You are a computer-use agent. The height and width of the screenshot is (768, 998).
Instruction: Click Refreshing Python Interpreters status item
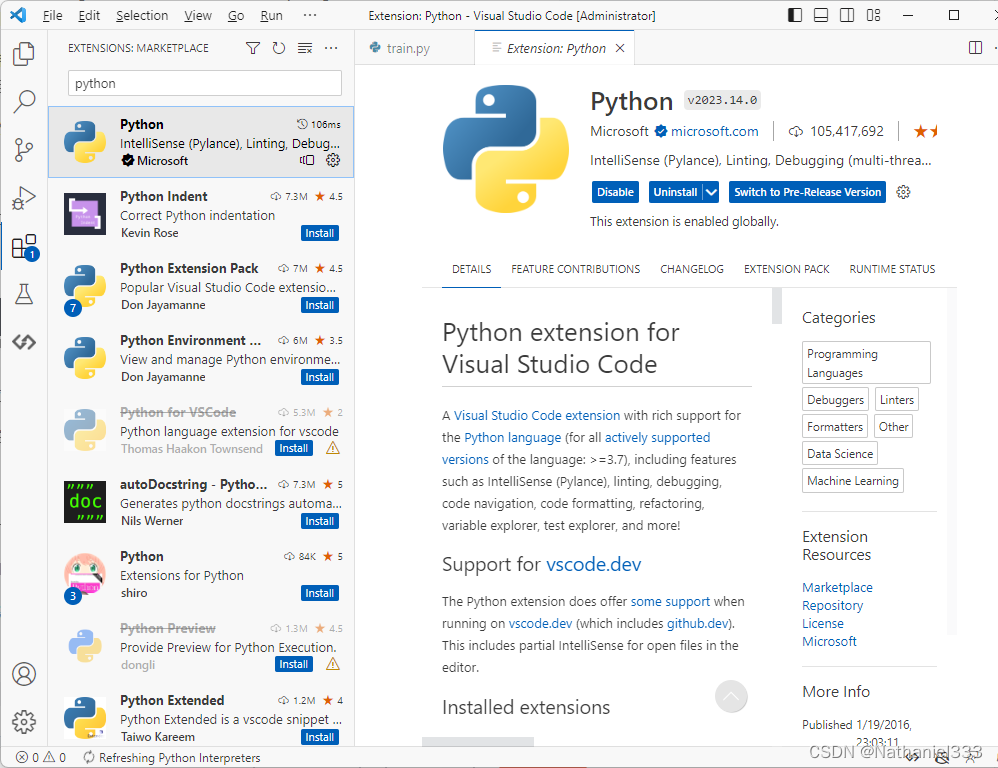[172, 757]
